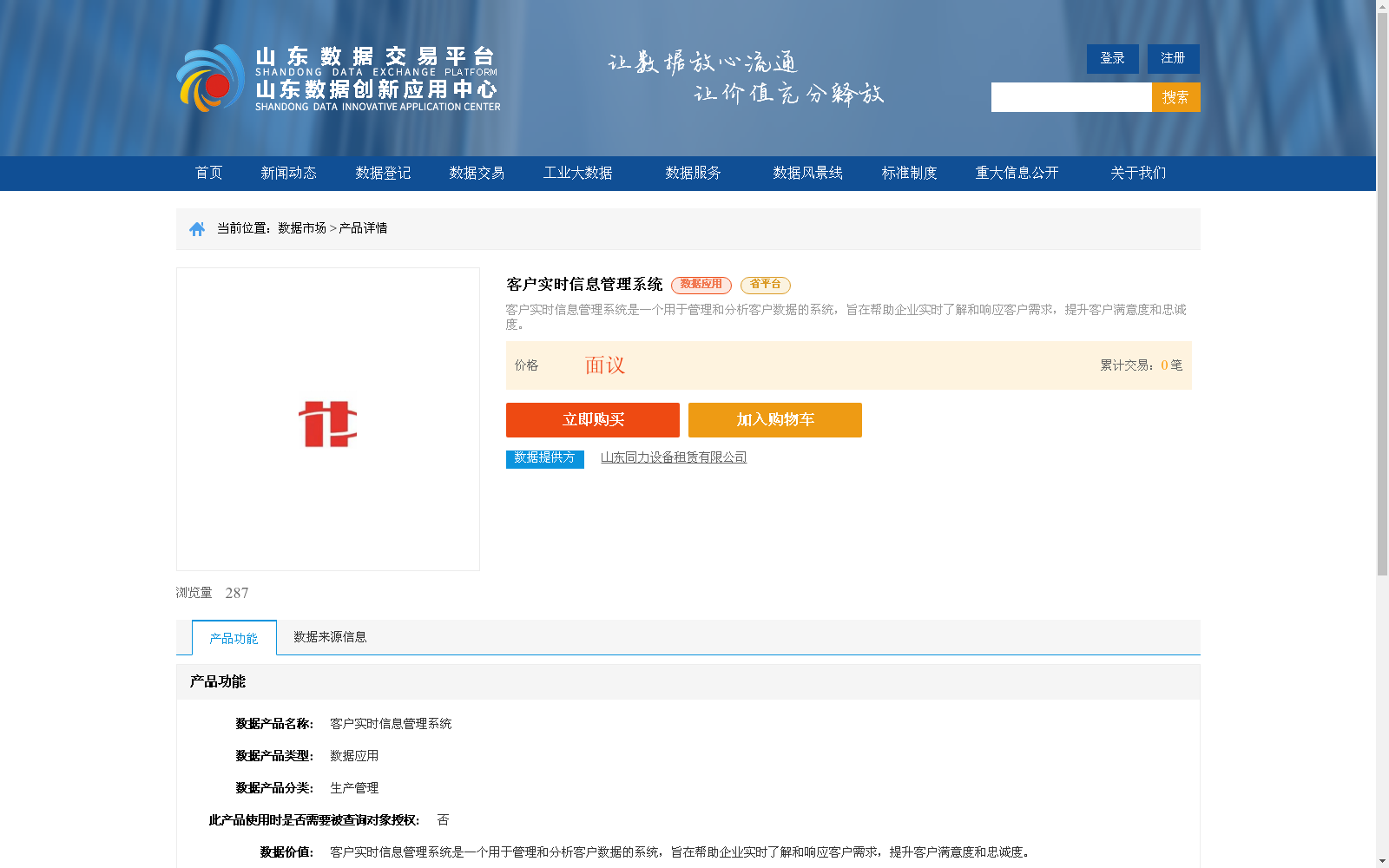Click the product title 客户实时信息管理系统
Image resolution: width=1389 pixels, height=868 pixels.
tap(584, 285)
